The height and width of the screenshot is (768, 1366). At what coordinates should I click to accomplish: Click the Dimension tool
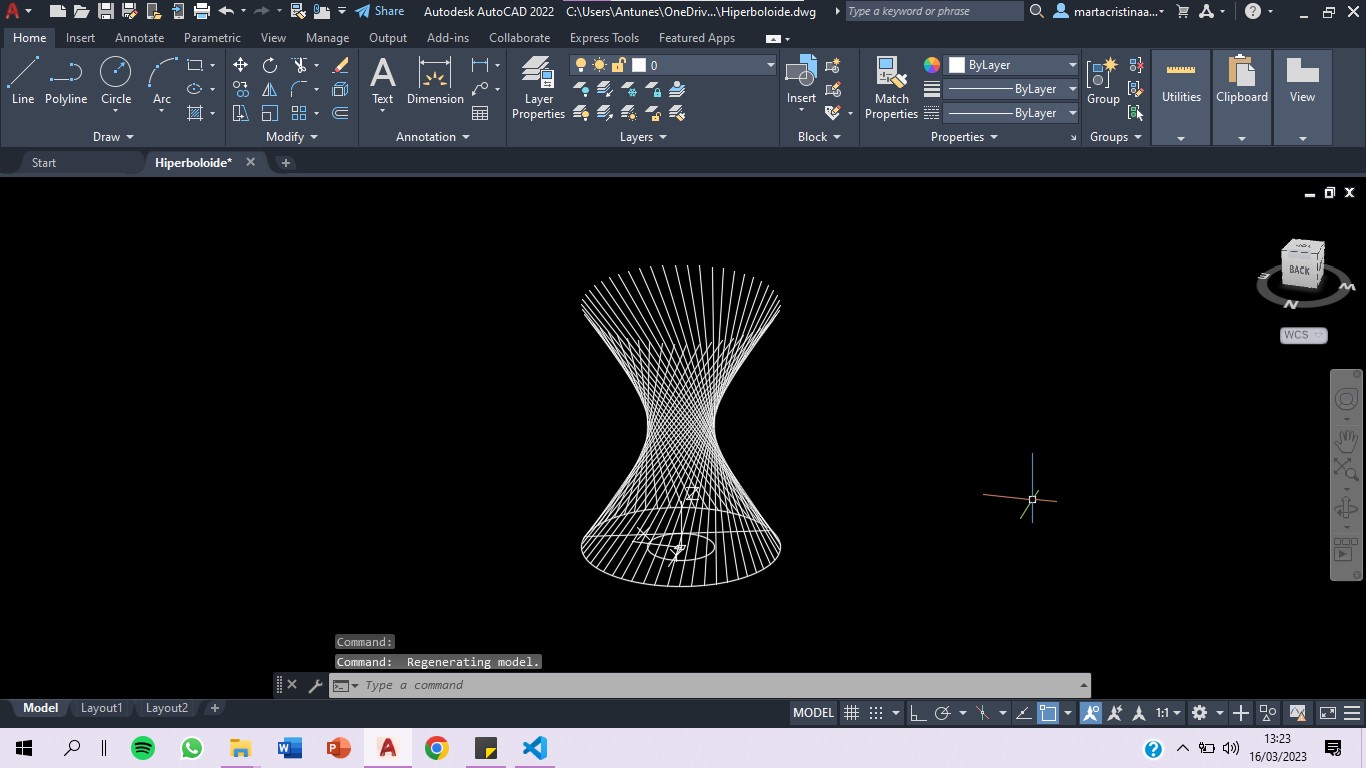click(435, 80)
